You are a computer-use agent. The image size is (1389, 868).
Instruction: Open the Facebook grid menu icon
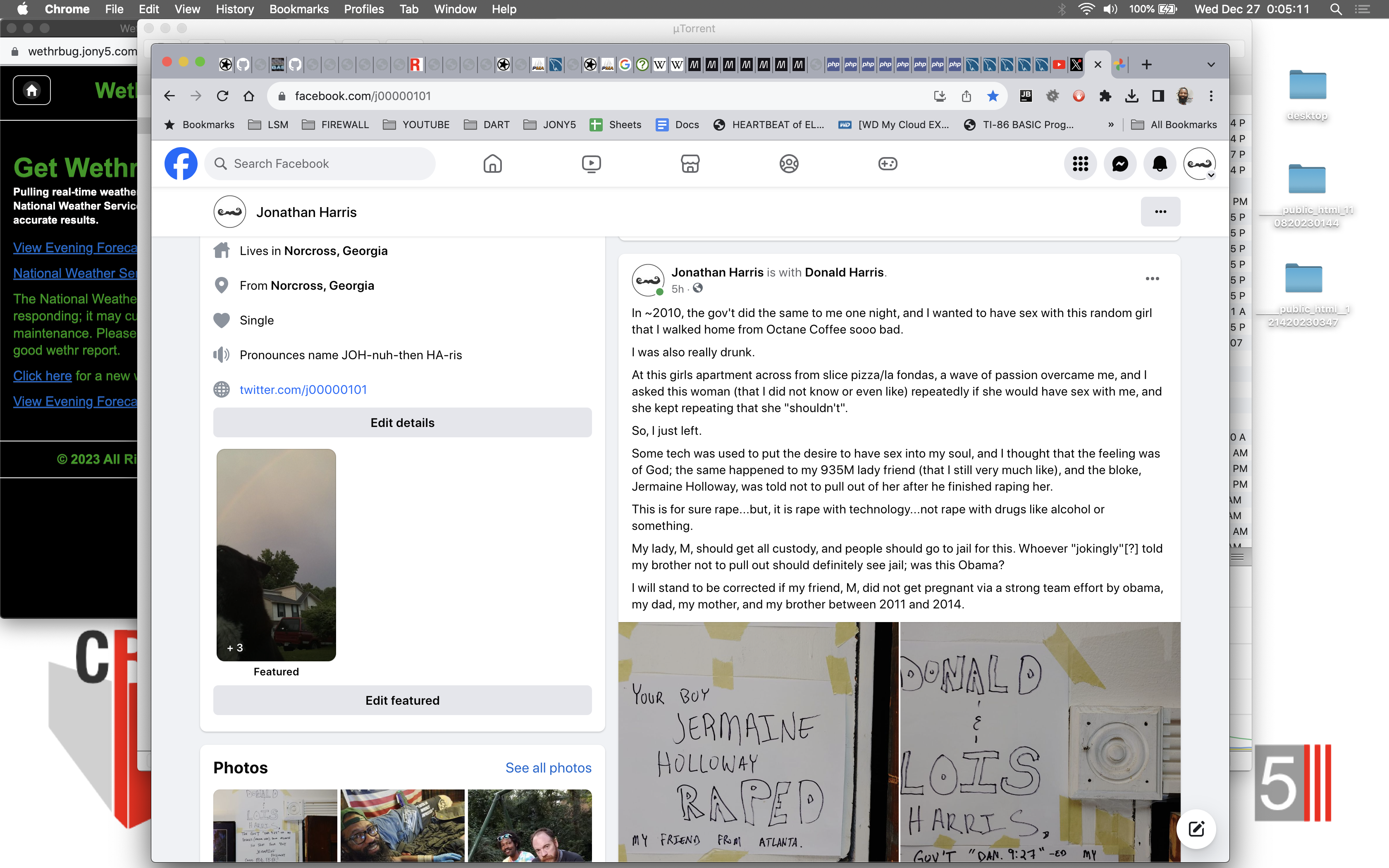point(1080,164)
